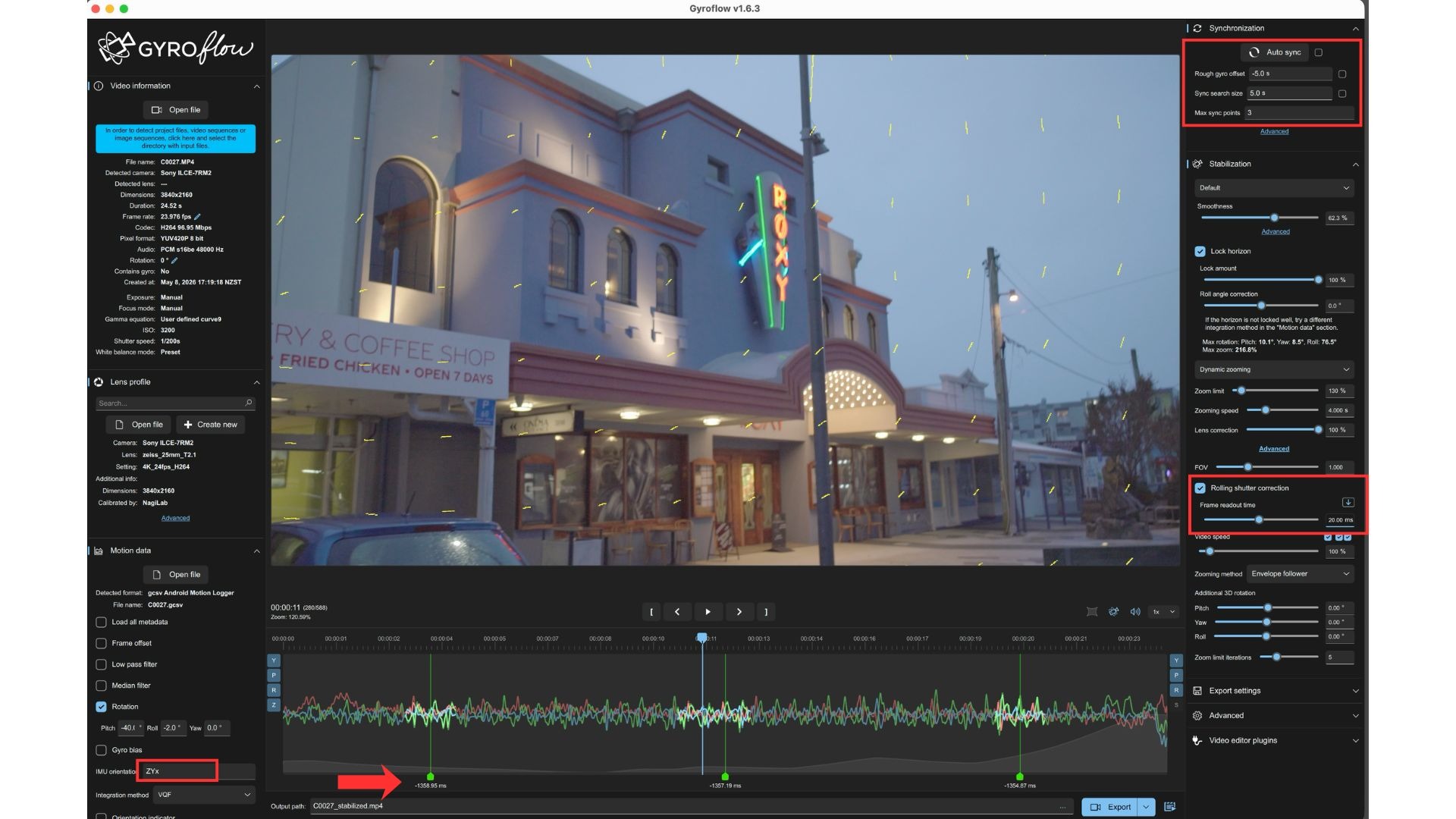Viewport: 1456px width, 819px height.
Task: Open the Dynamic zooming dropdown
Action: click(1274, 369)
